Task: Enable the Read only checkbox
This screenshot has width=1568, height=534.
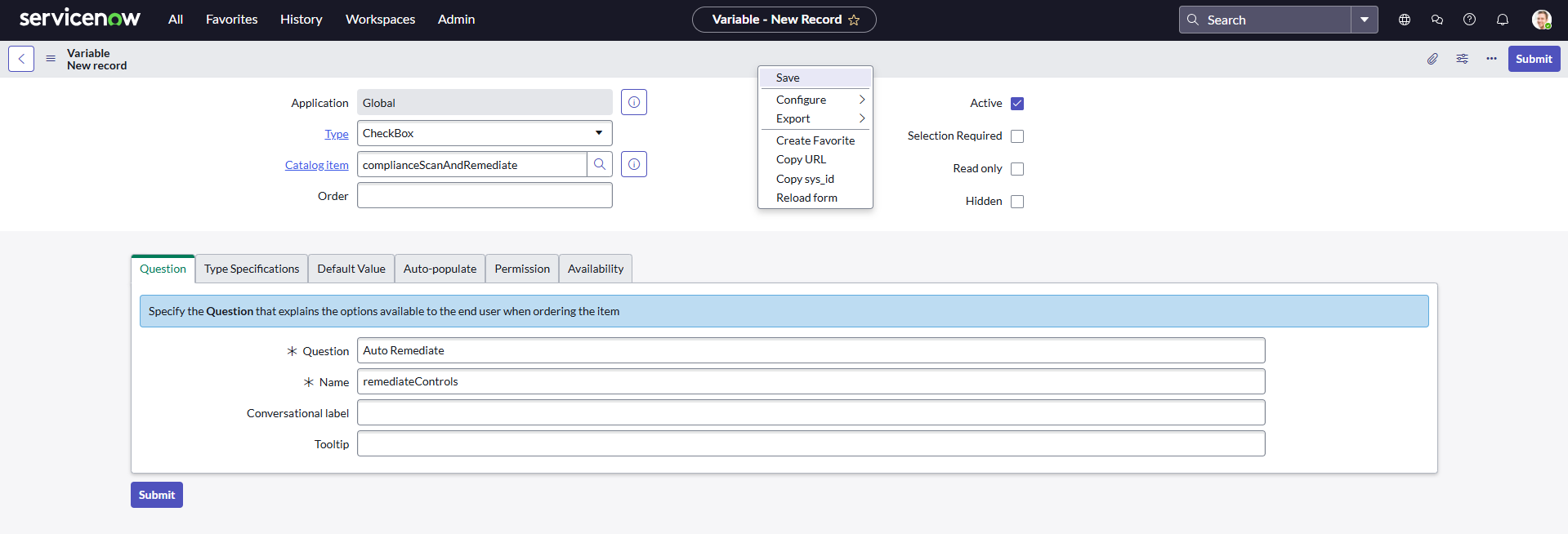Action: [x=1017, y=169]
